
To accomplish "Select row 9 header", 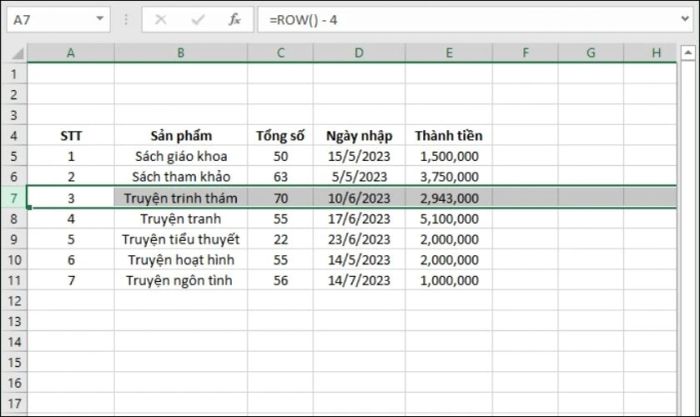I will click(14, 239).
